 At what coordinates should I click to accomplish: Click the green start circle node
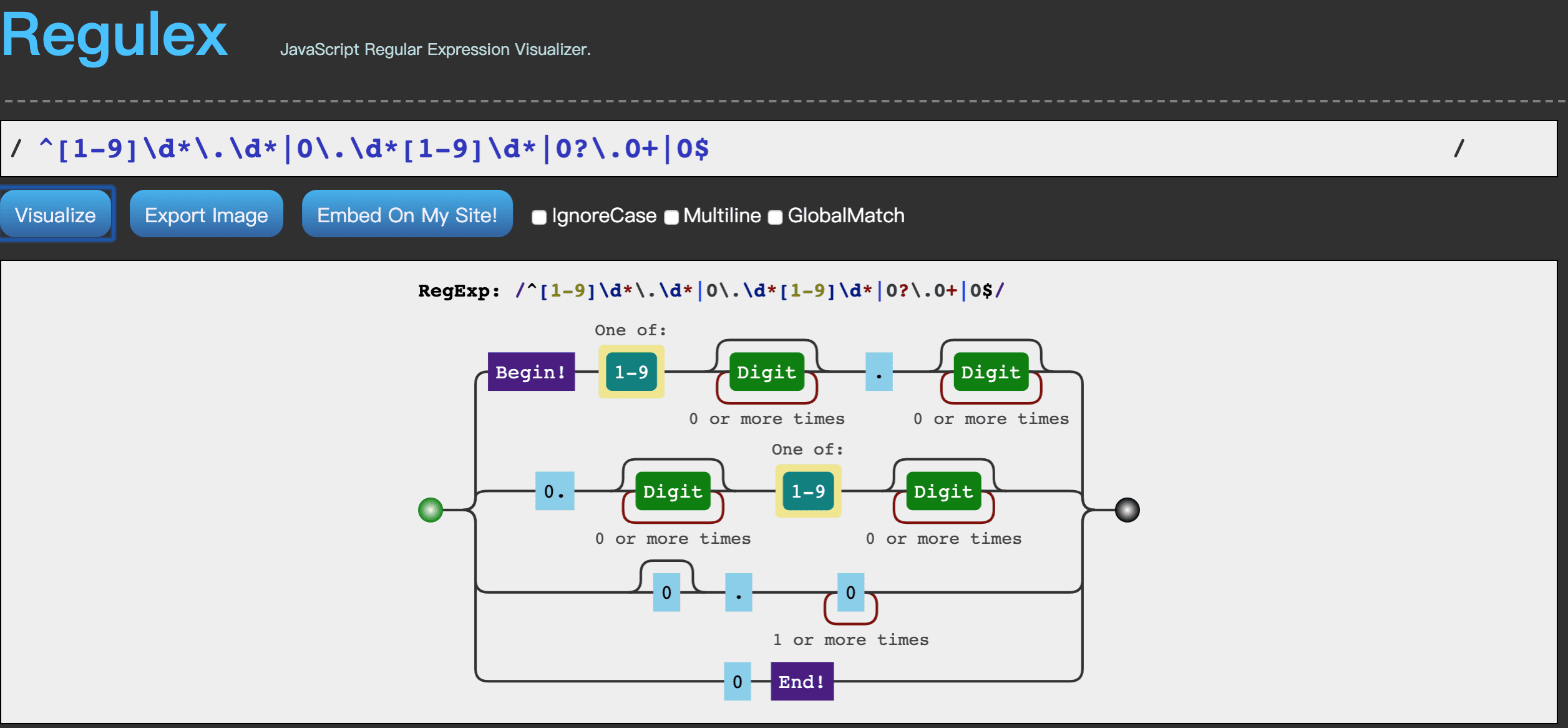tap(430, 510)
